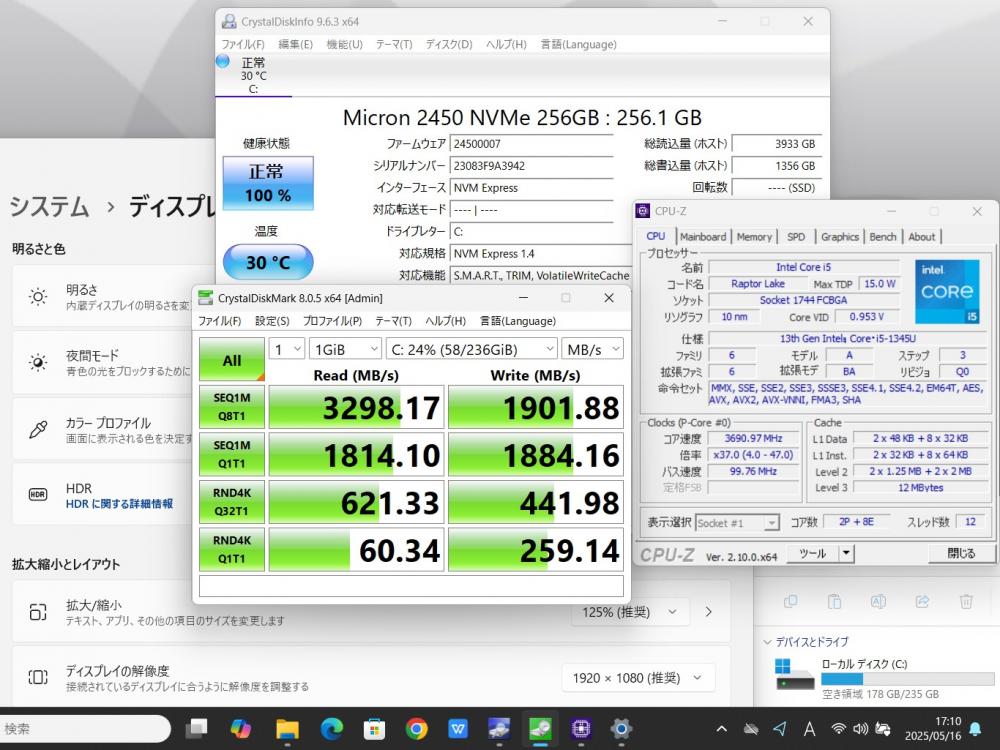The width and height of the screenshot is (1000, 750).
Task: Open CrystalDiskMark プロファイル(P) menu
Action: [332, 321]
